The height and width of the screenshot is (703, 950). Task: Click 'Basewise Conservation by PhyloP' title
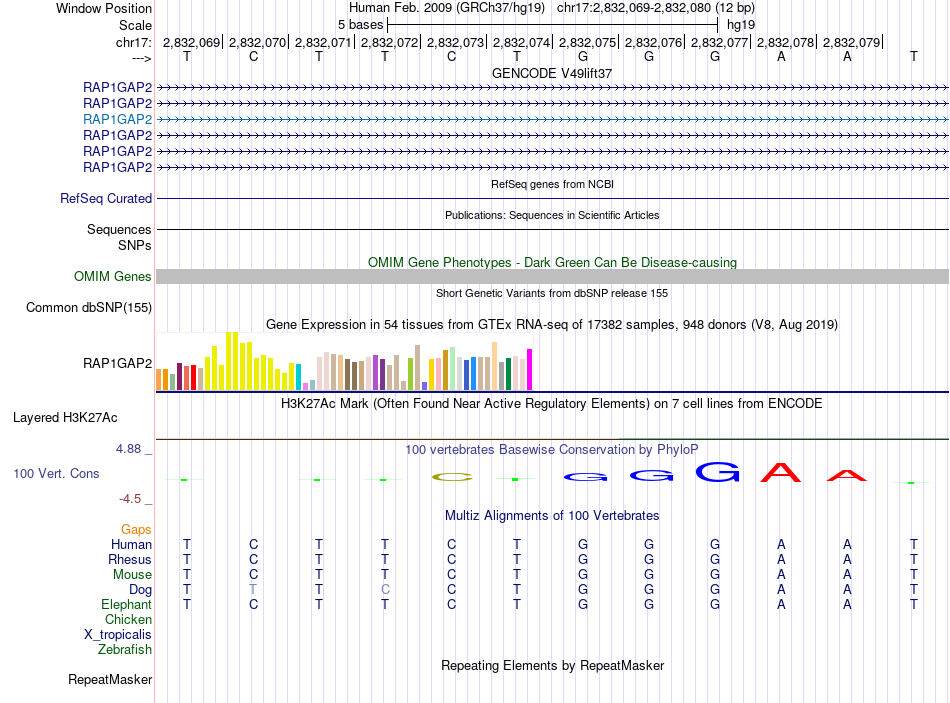click(552, 450)
